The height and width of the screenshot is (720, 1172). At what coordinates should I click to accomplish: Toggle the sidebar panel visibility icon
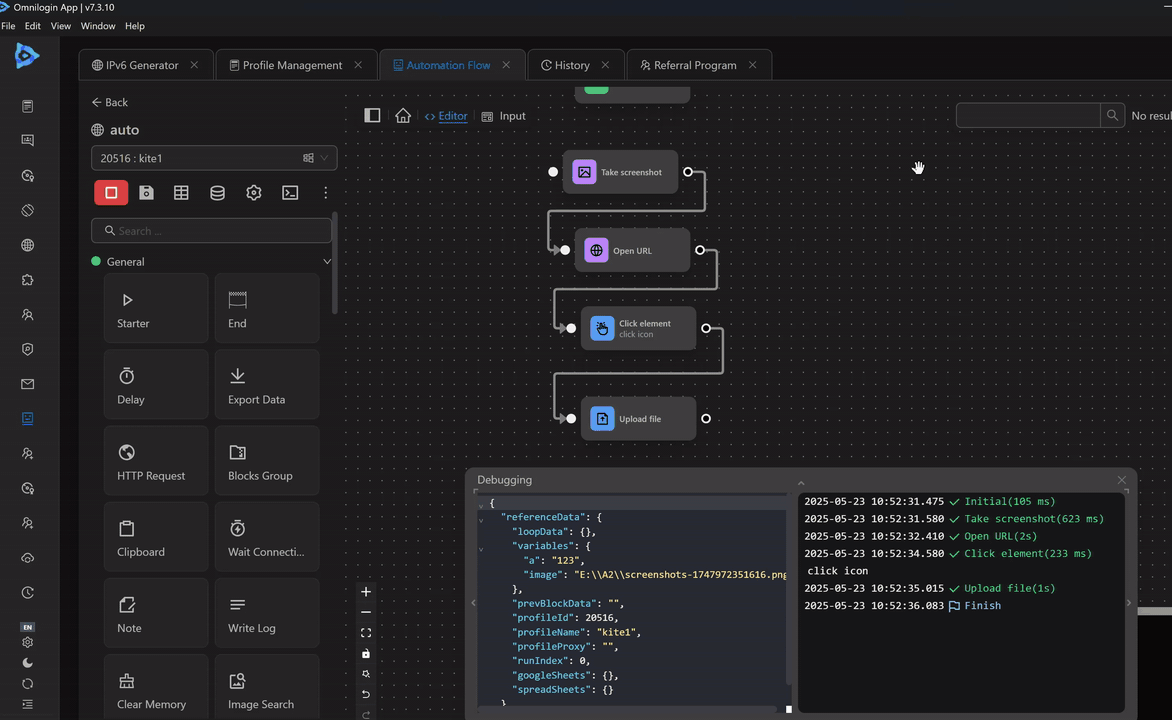tap(372, 116)
